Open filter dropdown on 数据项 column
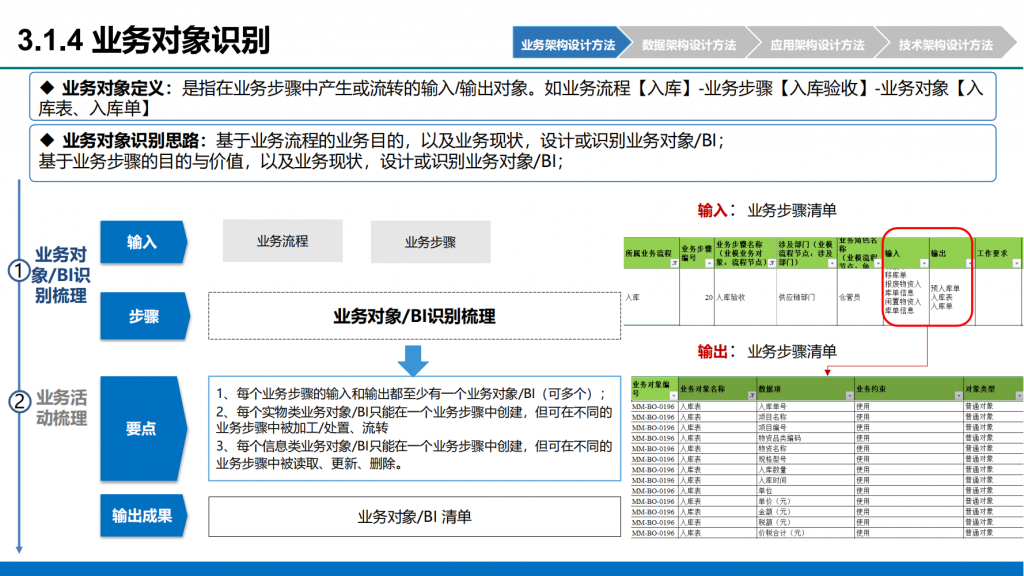This screenshot has height=576, width=1024. click(849, 396)
